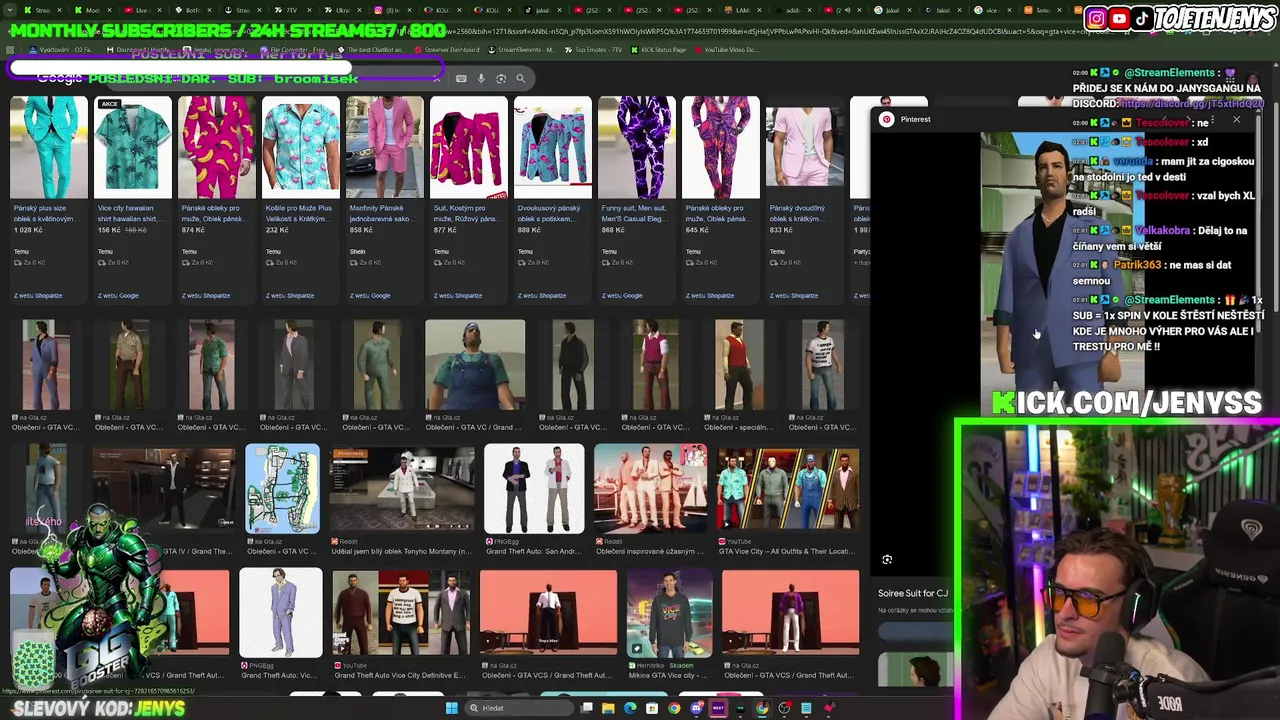
Task: Open the flamingo shirt 232 Kč product
Action: (301, 198)
